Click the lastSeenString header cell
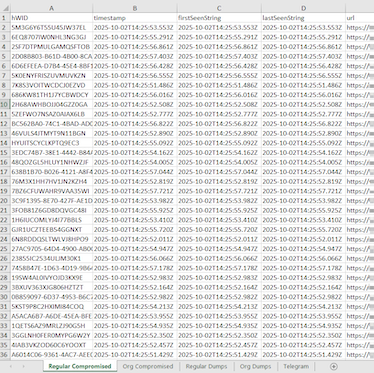Viewport: 374px width, 373px height. pos(303,18)
